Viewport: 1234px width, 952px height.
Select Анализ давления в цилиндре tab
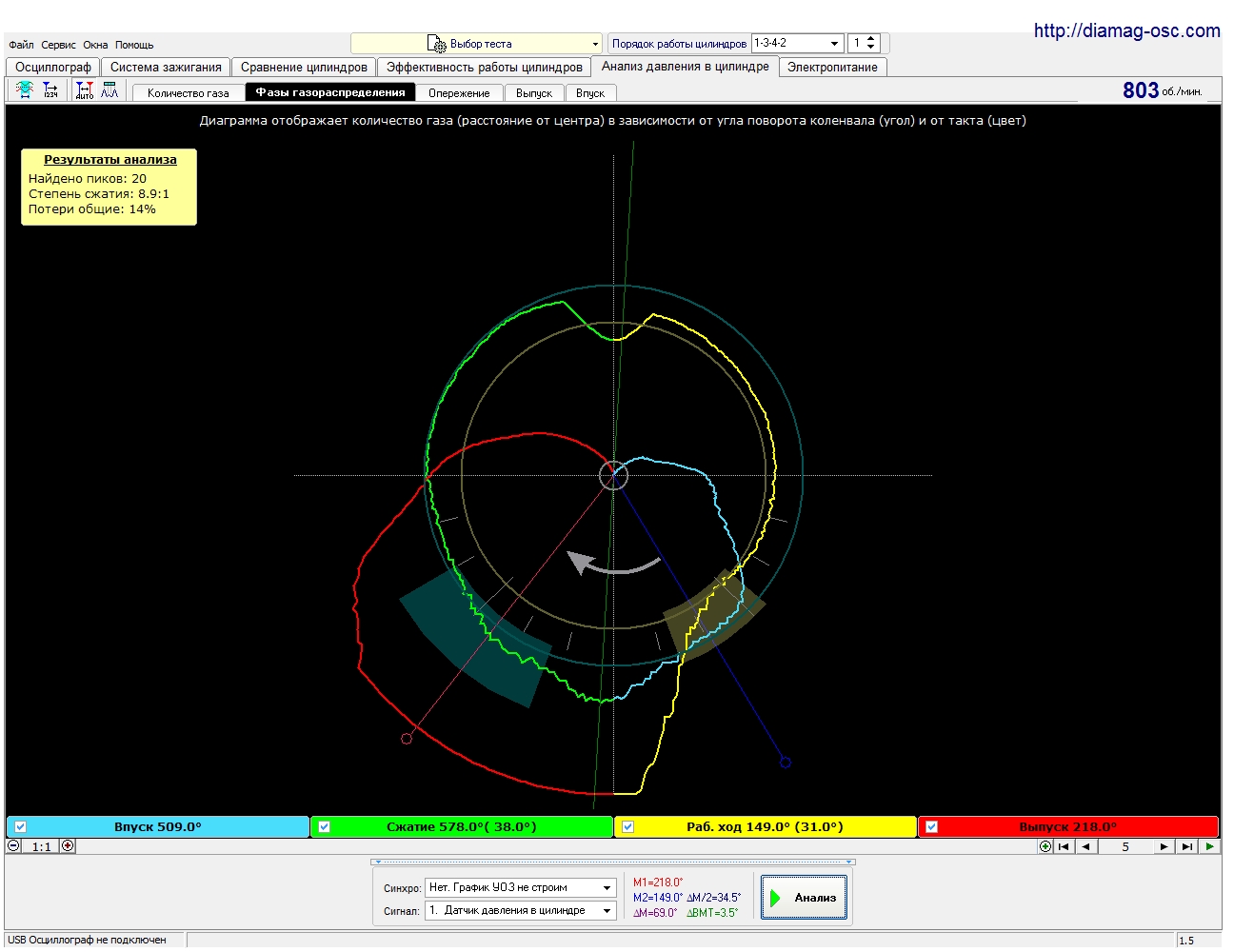(x=685, y=67)
